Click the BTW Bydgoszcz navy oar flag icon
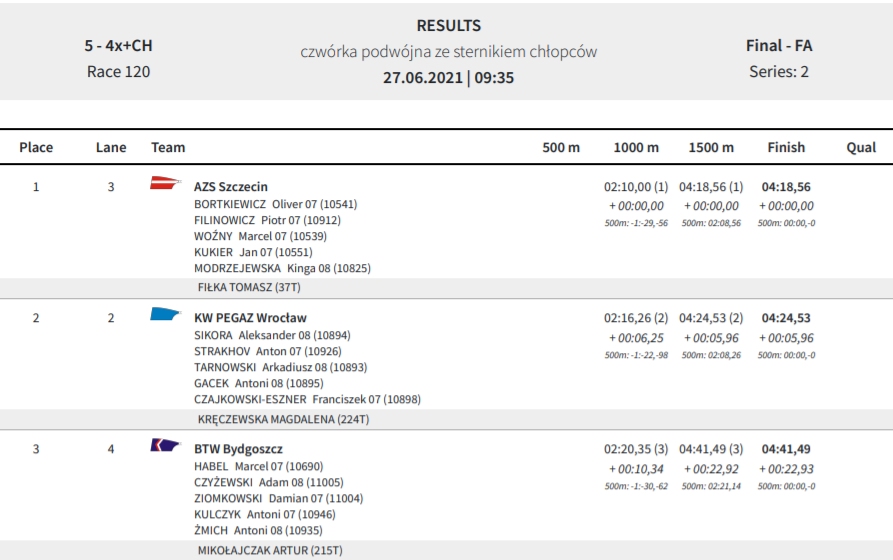This screenshot has height=560, width=893. pos(166,445)
